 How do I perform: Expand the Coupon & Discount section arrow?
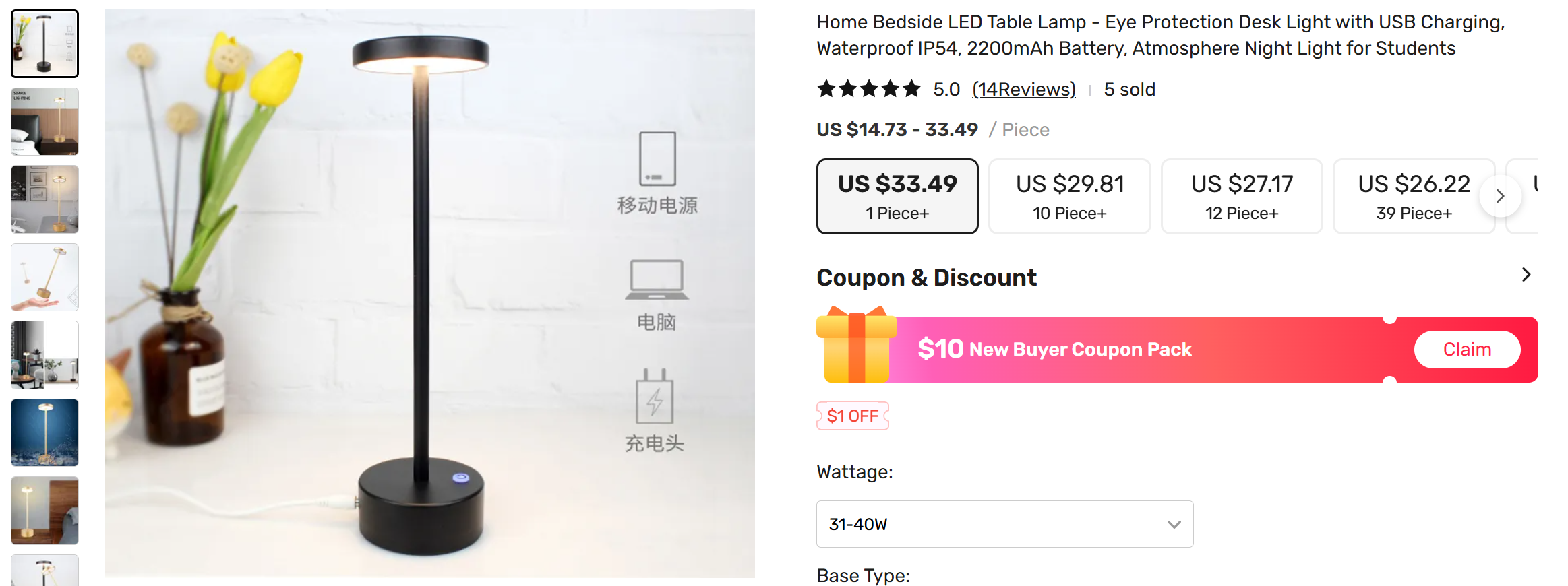tap(1526, 275)
